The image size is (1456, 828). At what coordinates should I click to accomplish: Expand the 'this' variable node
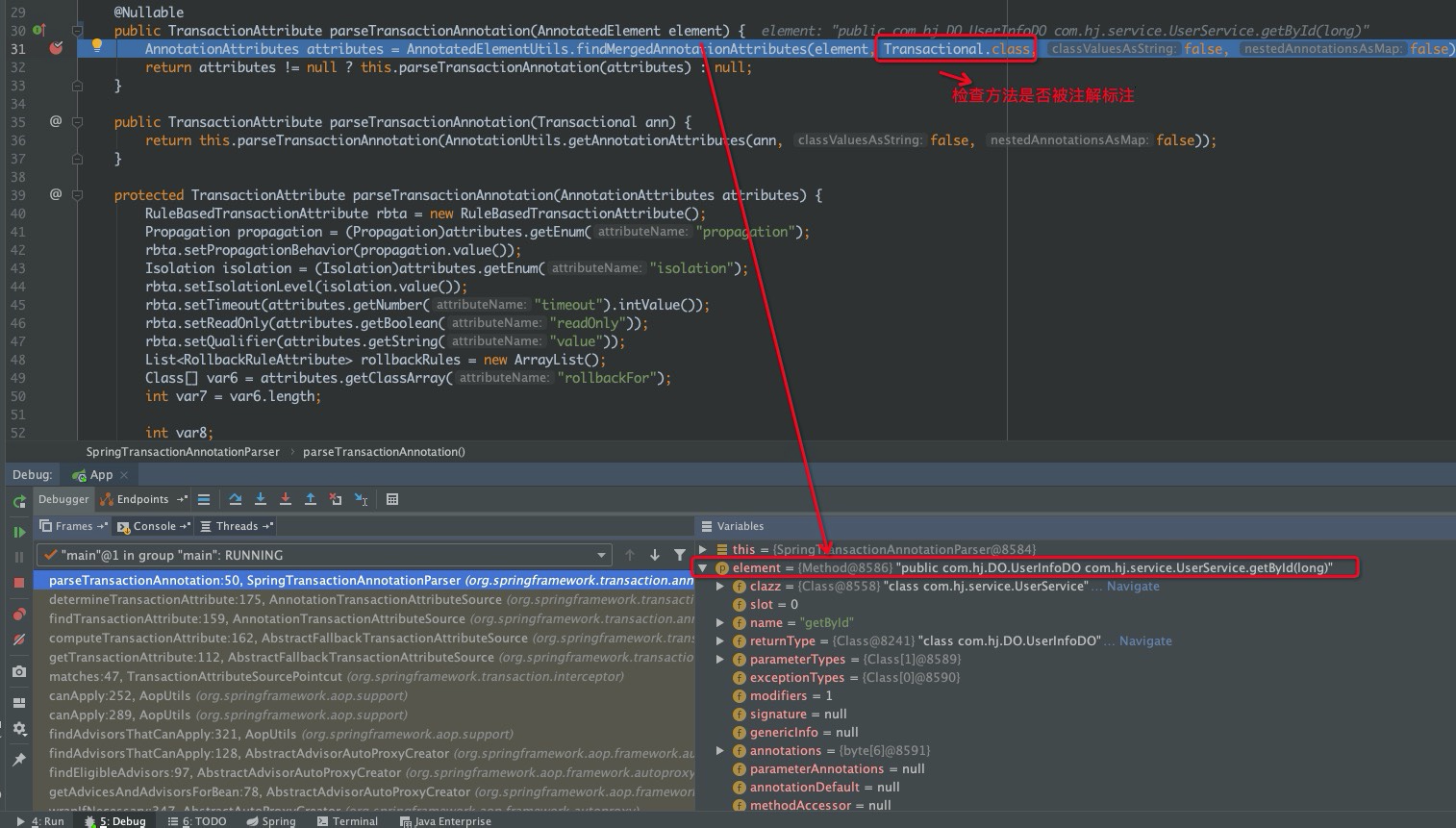coord(703,549)
